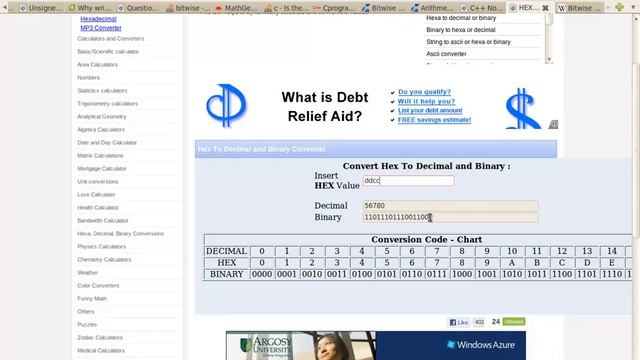Open a new tab with green plus
Image resolution: width=640 pixels, height=360 pixels.
pyautogui.click(x=619, y=7)
